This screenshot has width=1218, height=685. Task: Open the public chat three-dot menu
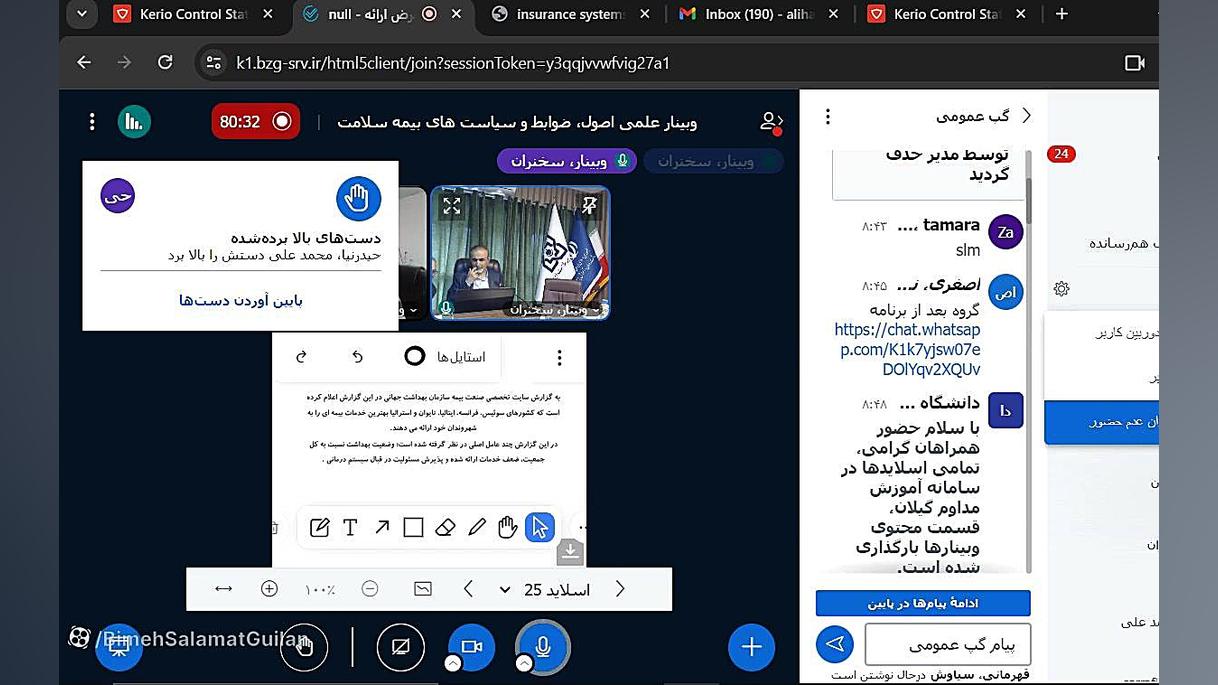[x=827, y=116]
